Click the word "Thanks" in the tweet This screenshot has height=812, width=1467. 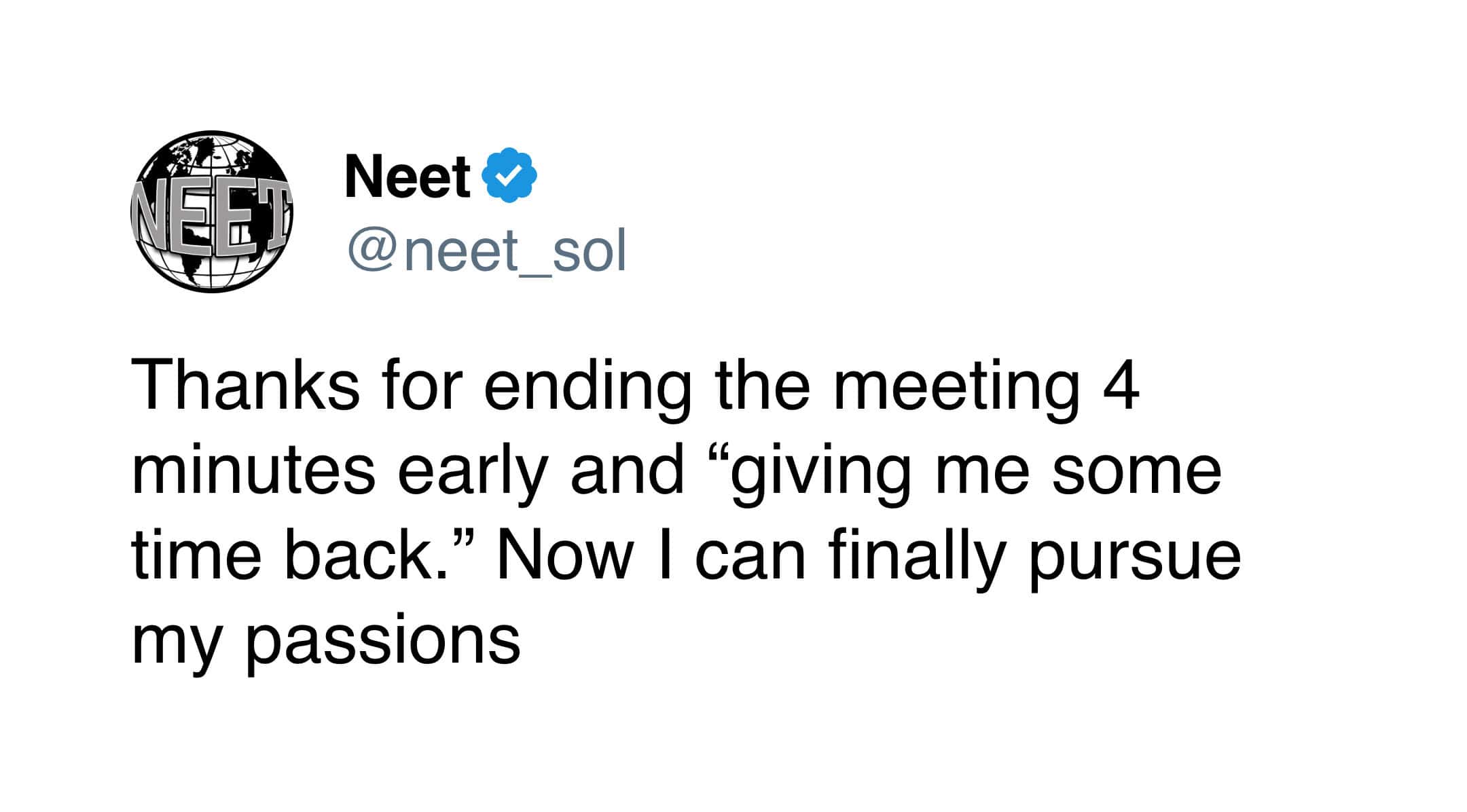click(245, 386)
